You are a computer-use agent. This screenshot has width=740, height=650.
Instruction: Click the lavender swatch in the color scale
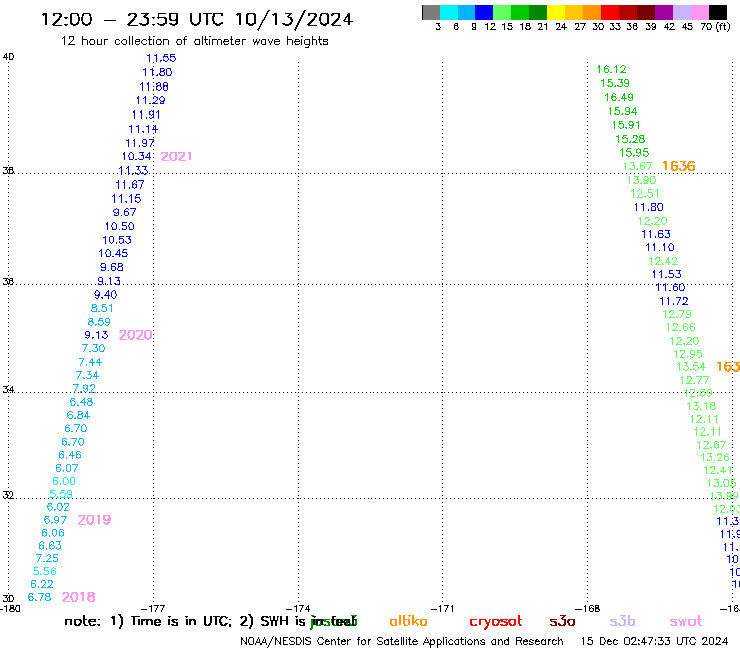point(682,12)
